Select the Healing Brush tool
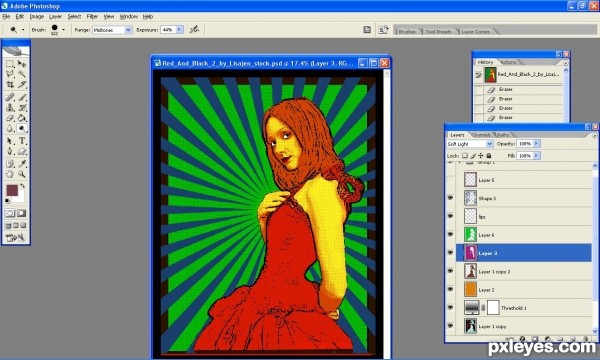This screenshot has height=360, width=600. point(10,98)
